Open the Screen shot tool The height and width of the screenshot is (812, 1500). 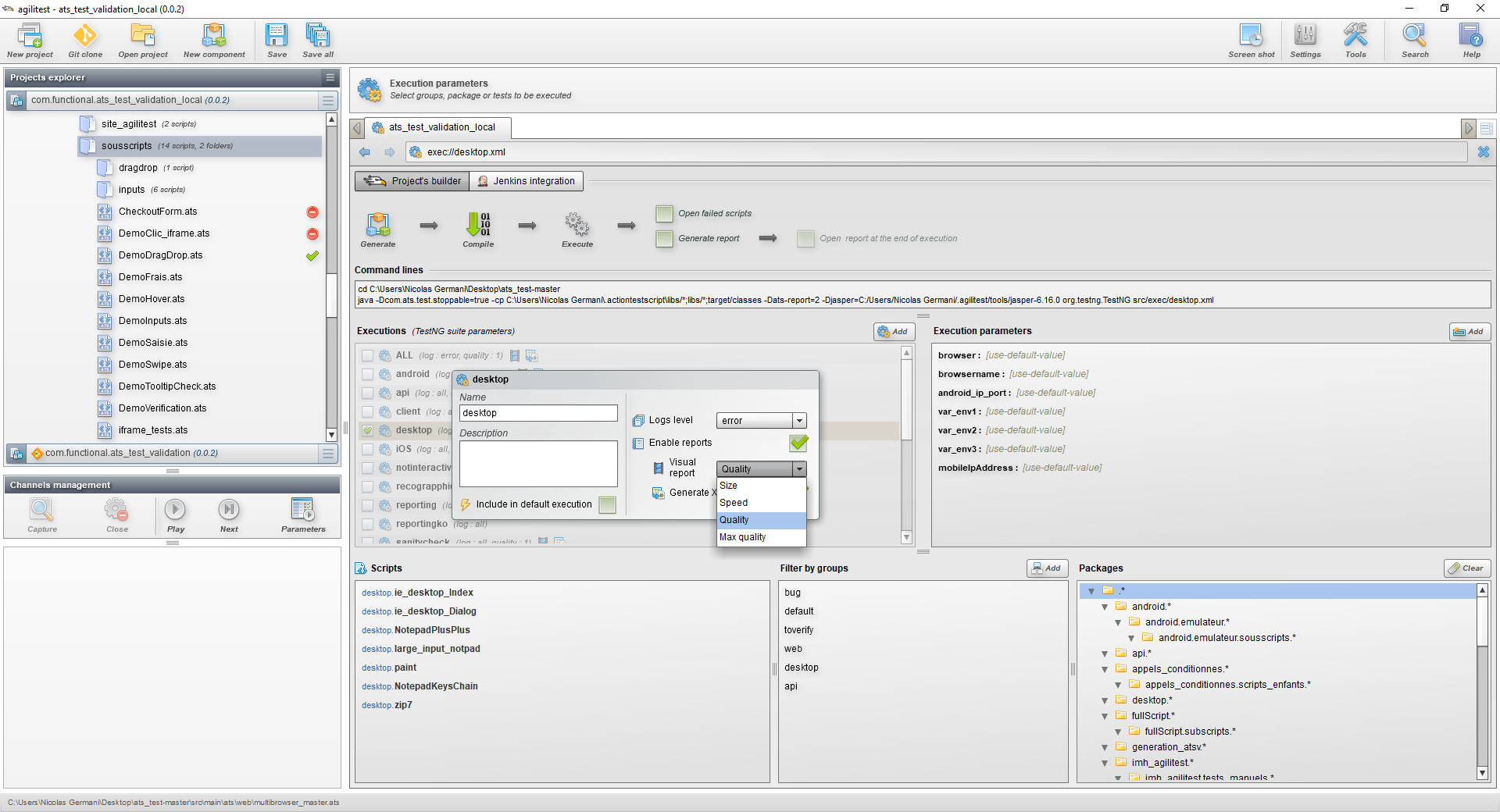[1251, 36]
